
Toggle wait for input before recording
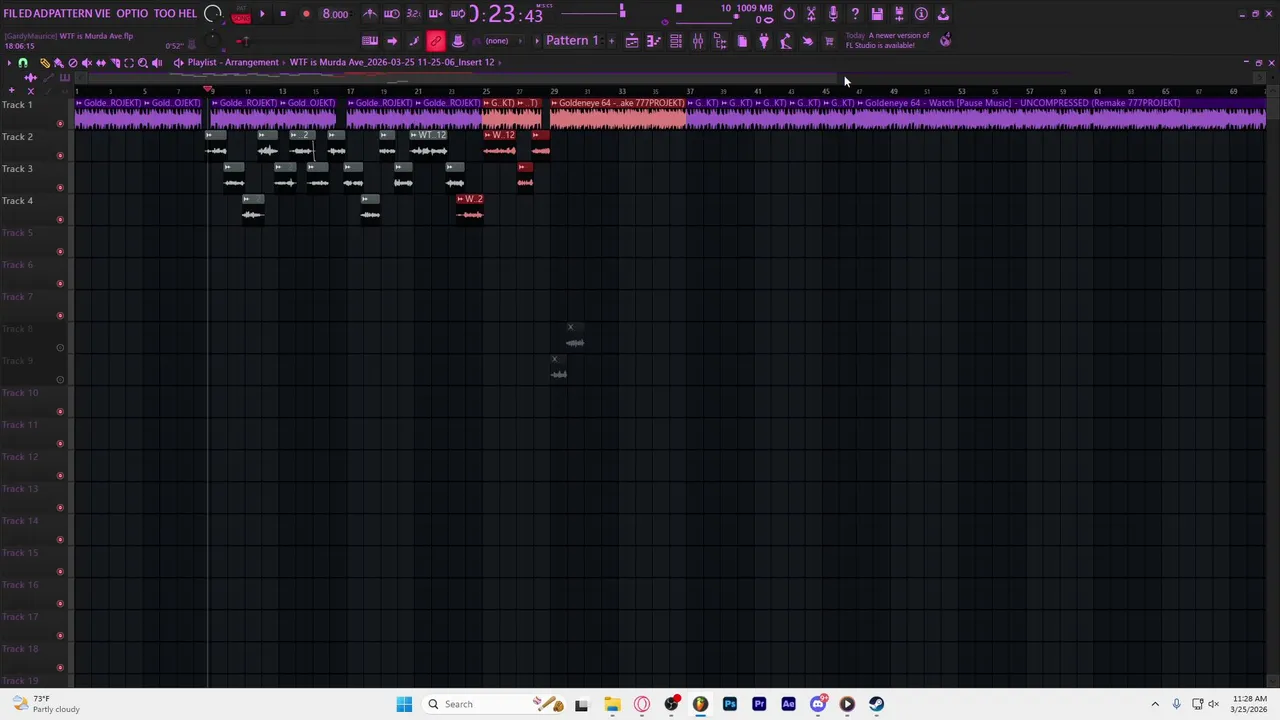point(392,14)
